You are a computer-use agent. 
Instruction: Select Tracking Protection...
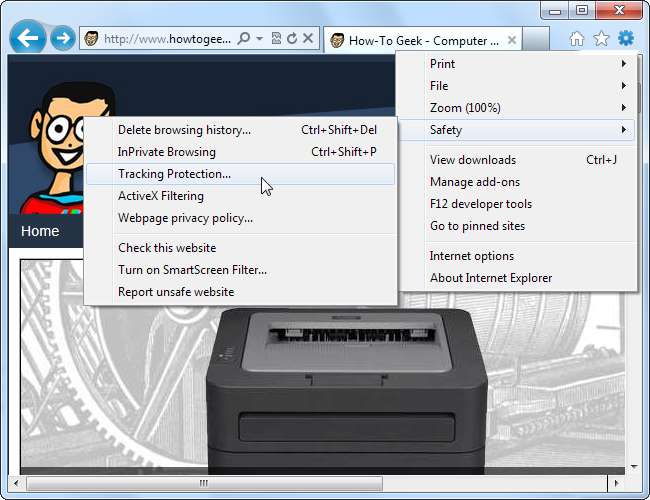coord(240,174)
